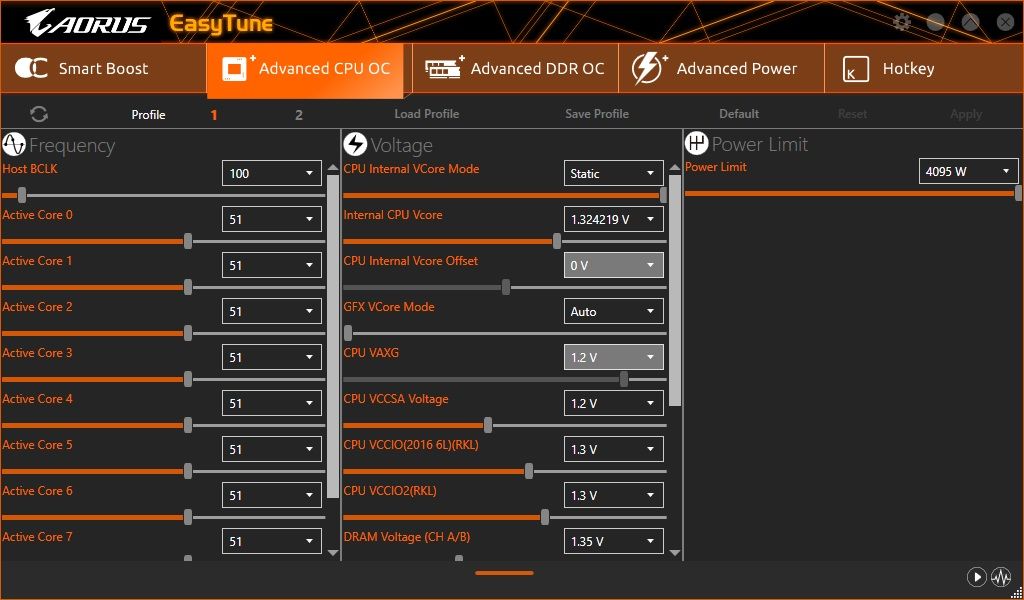Open the Active Core 4 ratio dropdown
Screen dimensions: 1024x600
(272, 403)
